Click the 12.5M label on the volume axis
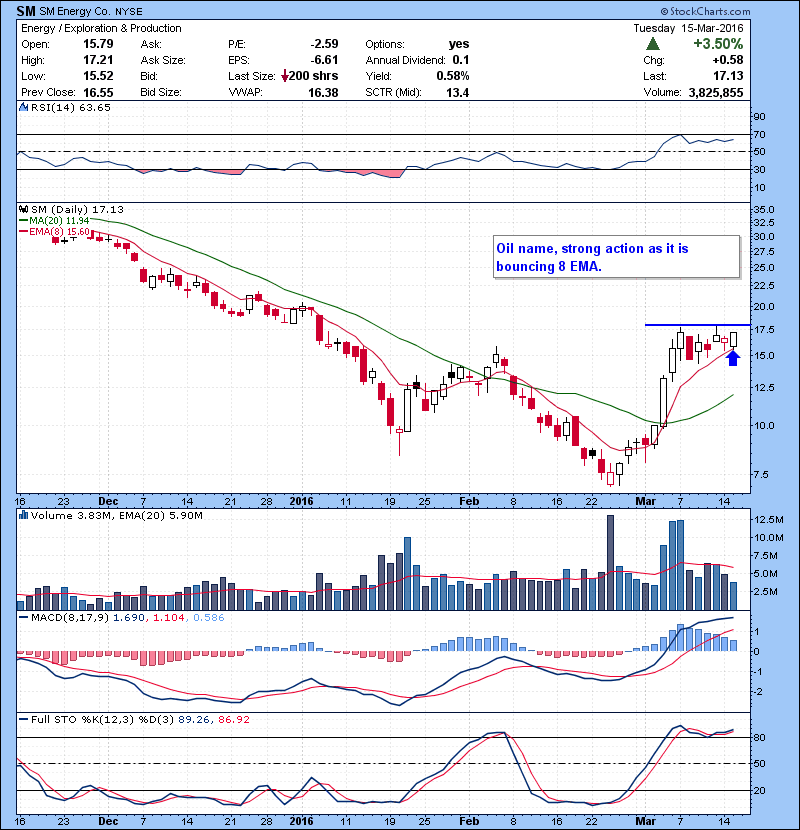The image size is (800, 830). (x=768, y=519)
